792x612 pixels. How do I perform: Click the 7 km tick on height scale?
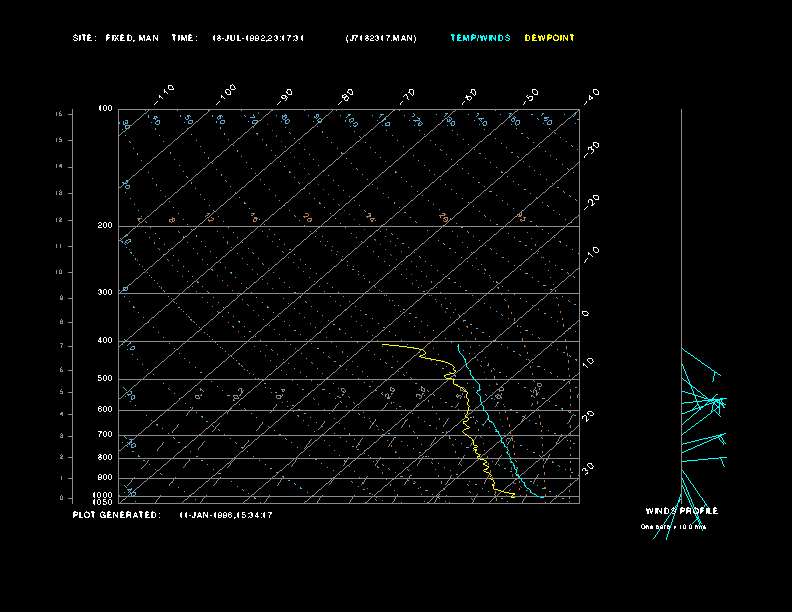(x=62, y=346)
